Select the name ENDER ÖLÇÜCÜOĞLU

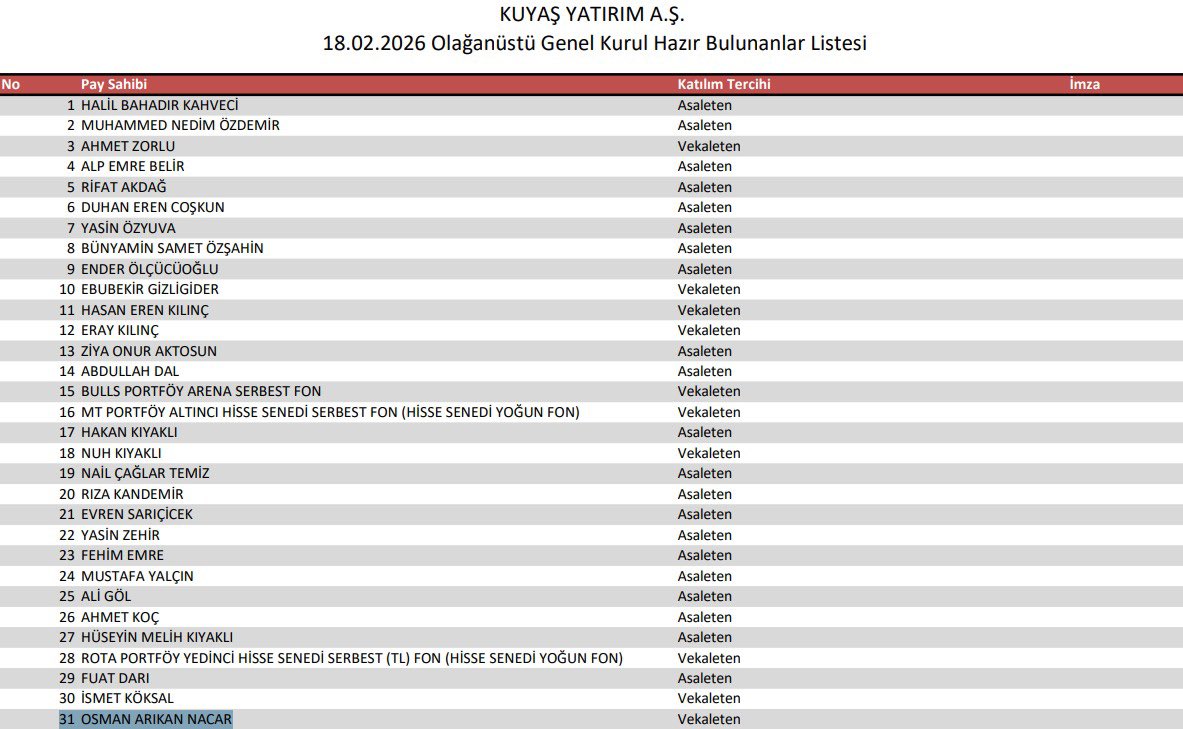[x=150, y=269]
